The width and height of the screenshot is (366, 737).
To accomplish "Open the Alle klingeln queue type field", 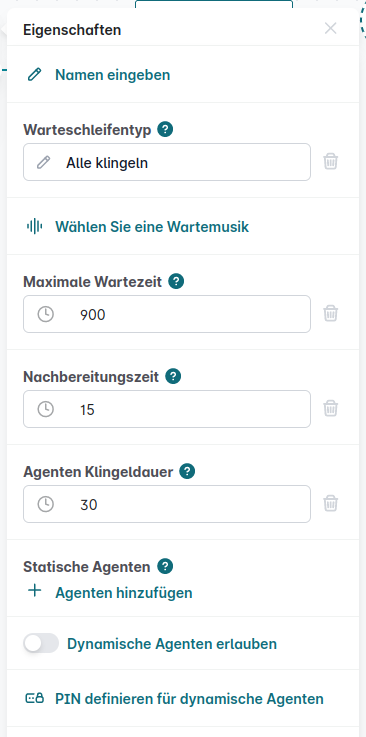I will 167,162.
